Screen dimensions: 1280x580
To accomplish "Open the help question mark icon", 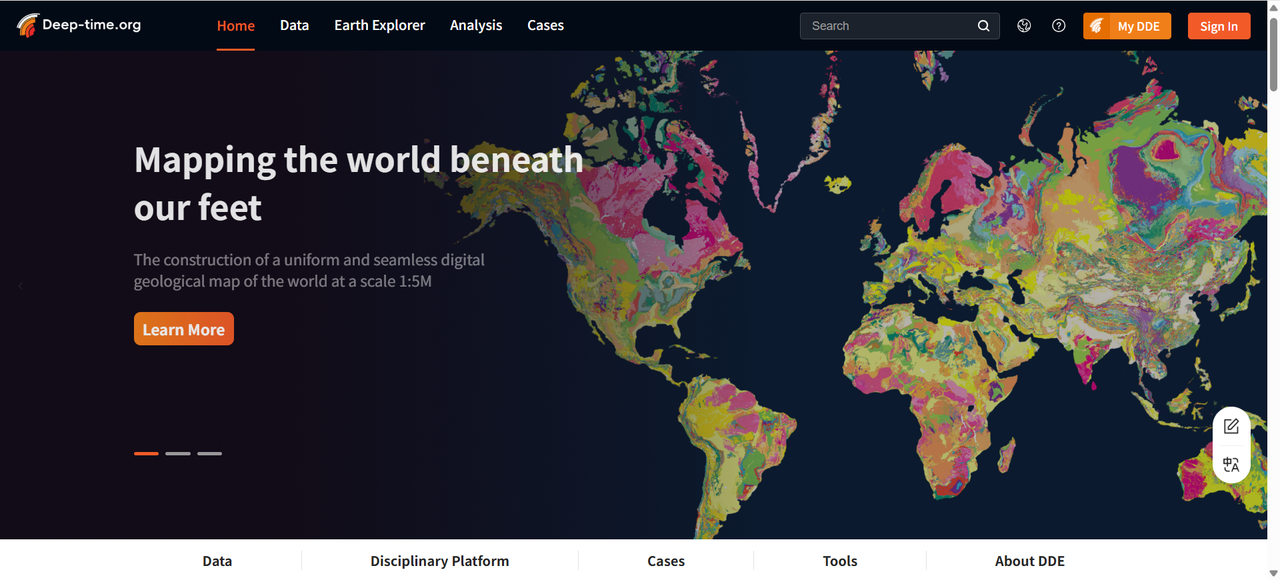I will (x=1059, y=26).
